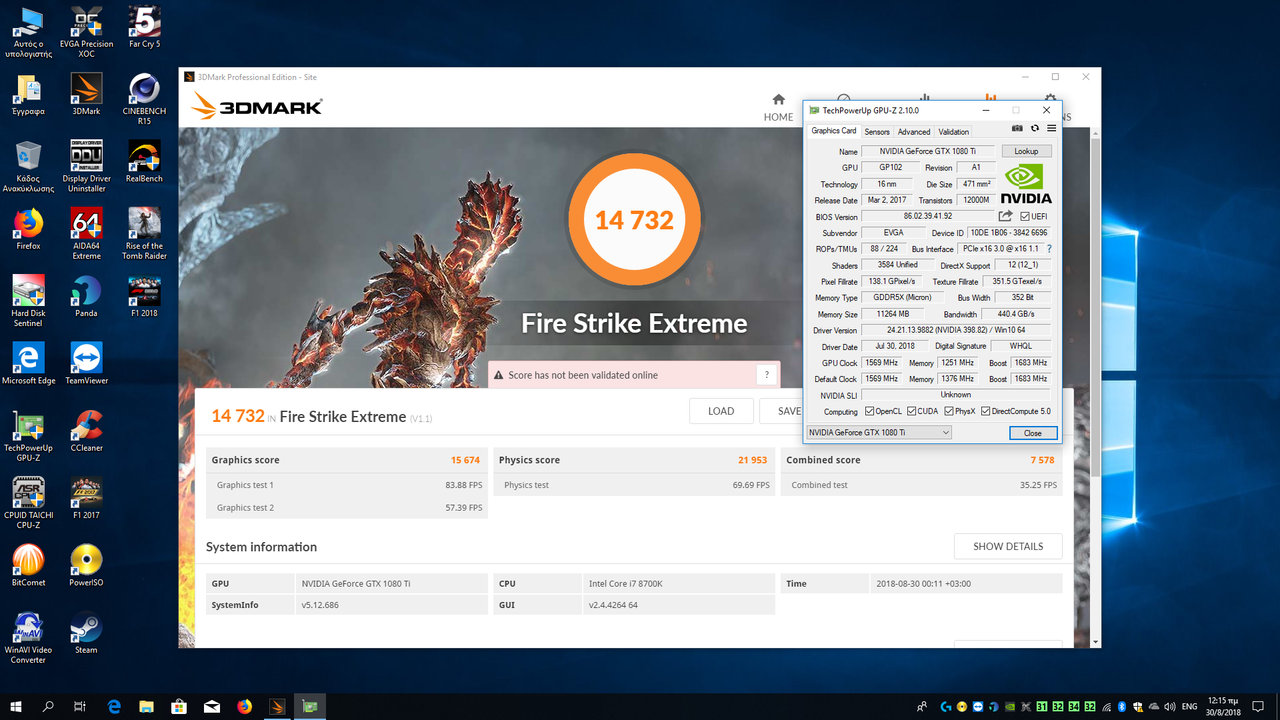Toggle CUDA computing checkbox
Image resolution: width=1280 pixels, height=720 pixels.
pyautogui.click(x=911, y=411)
